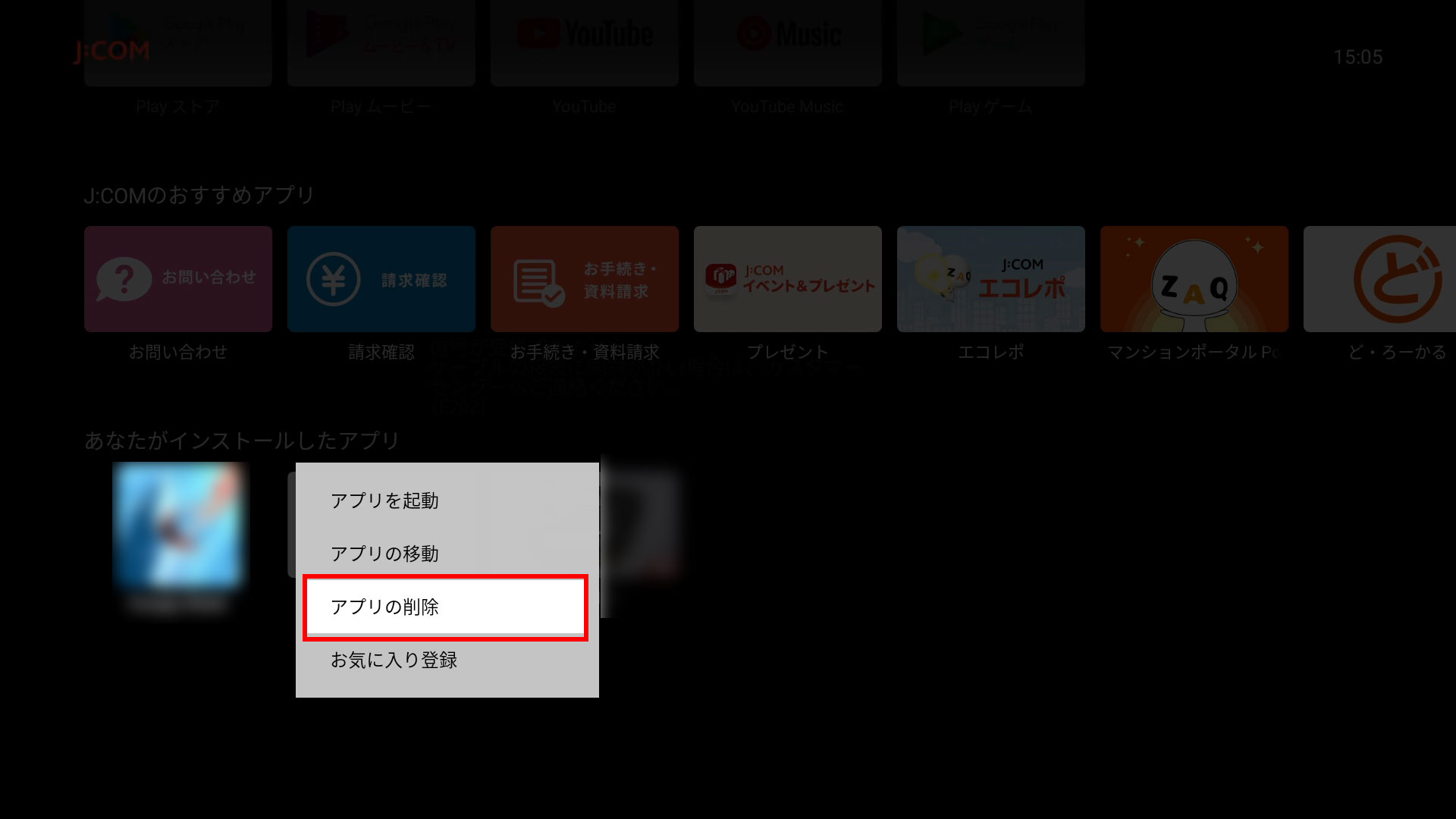Open the Play ストア app tile

178,43
